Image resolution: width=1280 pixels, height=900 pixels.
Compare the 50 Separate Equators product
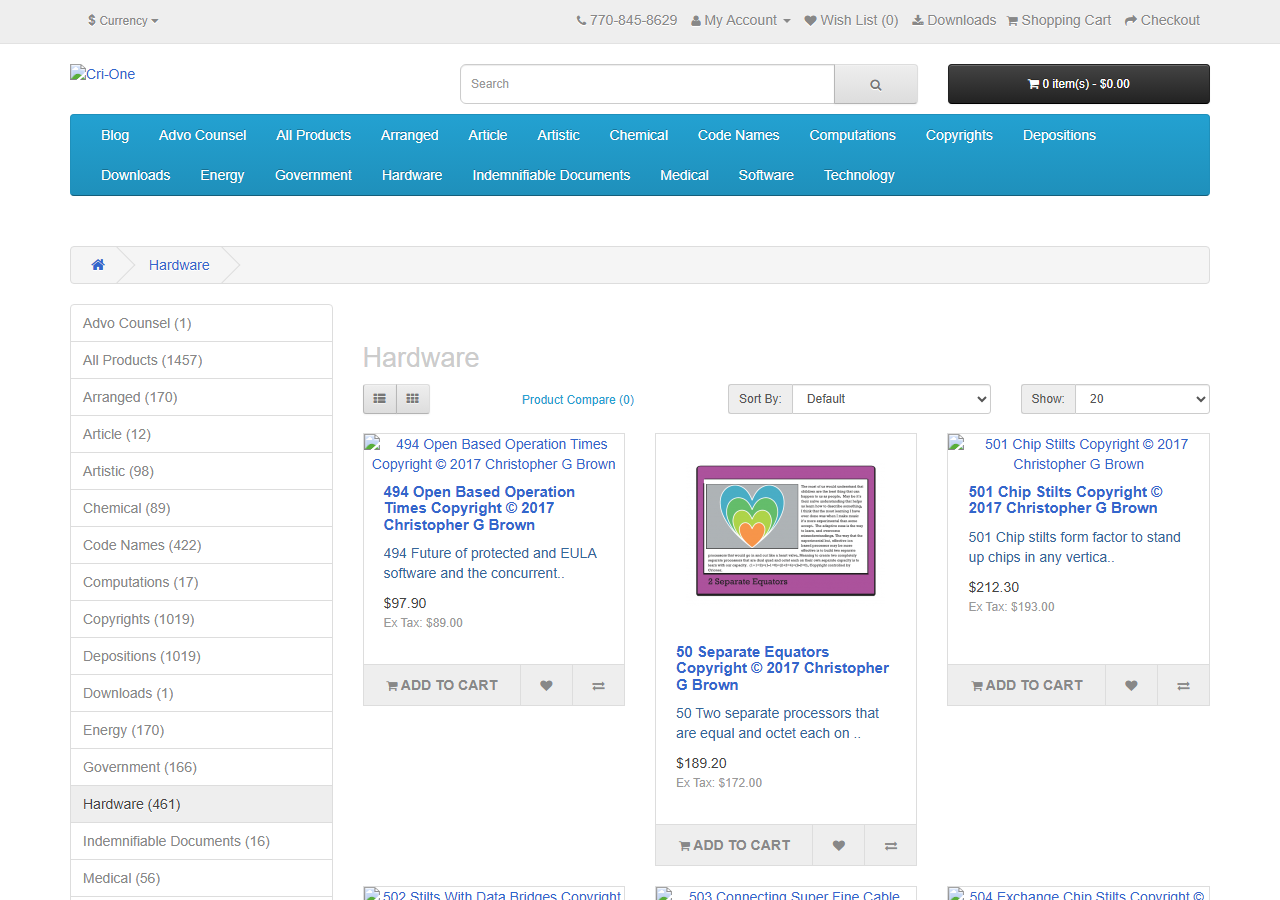[x=890, y=845]
